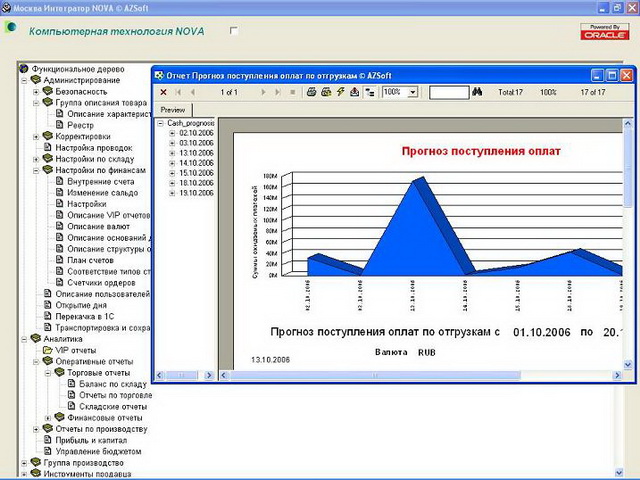Expand Финансовые отчеты node
This screenshot has height=480, width=640.
tap(48, 418)
